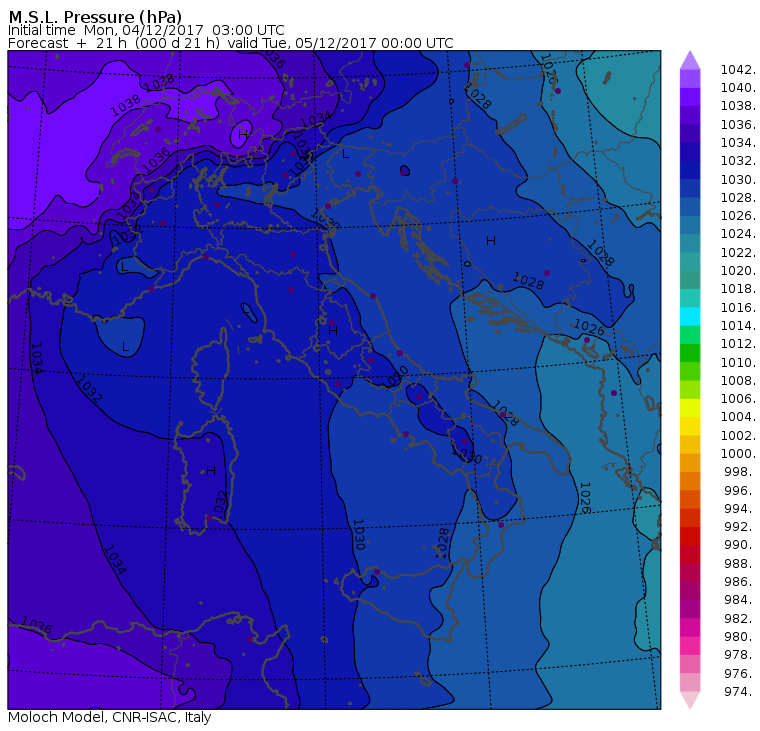This screenshot has height=731, width=760.
Task: Click the 1036 legend value
Action: pos(738,125)
